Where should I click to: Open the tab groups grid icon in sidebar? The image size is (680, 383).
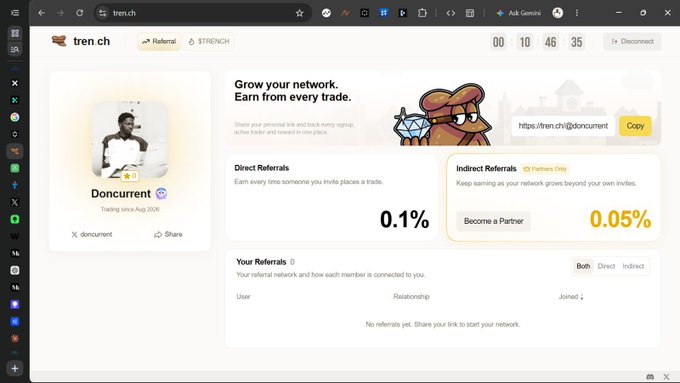click(15, 33)
